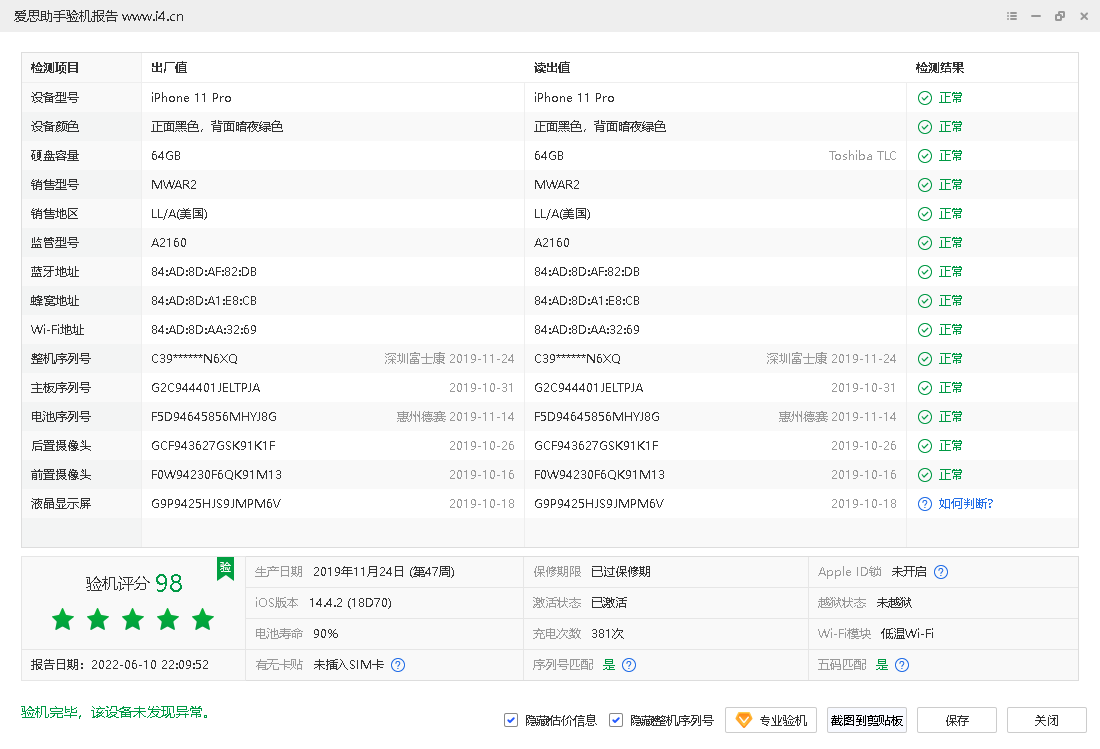Minimize the report window

coord(1035,16)
